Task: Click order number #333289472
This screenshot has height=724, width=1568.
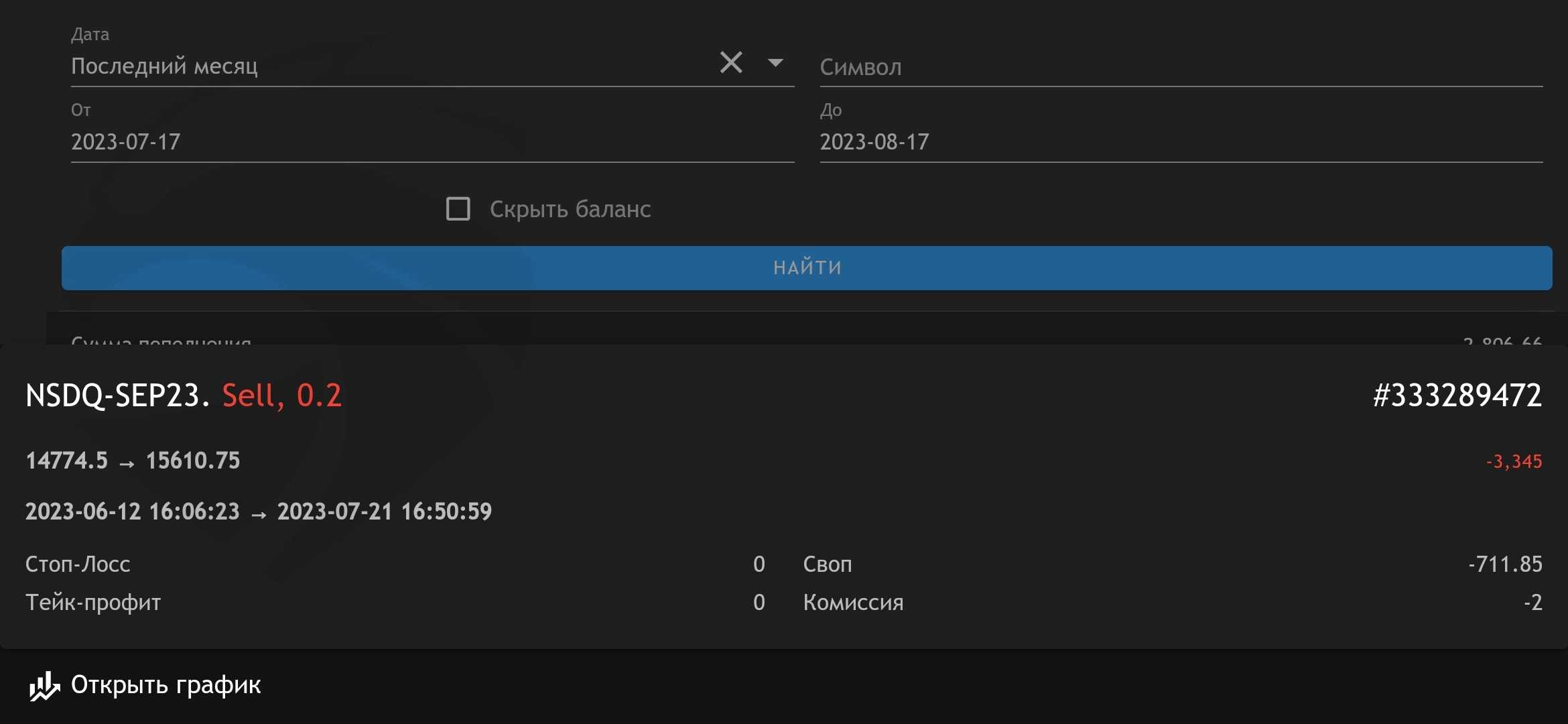Action: [x=1457, y=396]
